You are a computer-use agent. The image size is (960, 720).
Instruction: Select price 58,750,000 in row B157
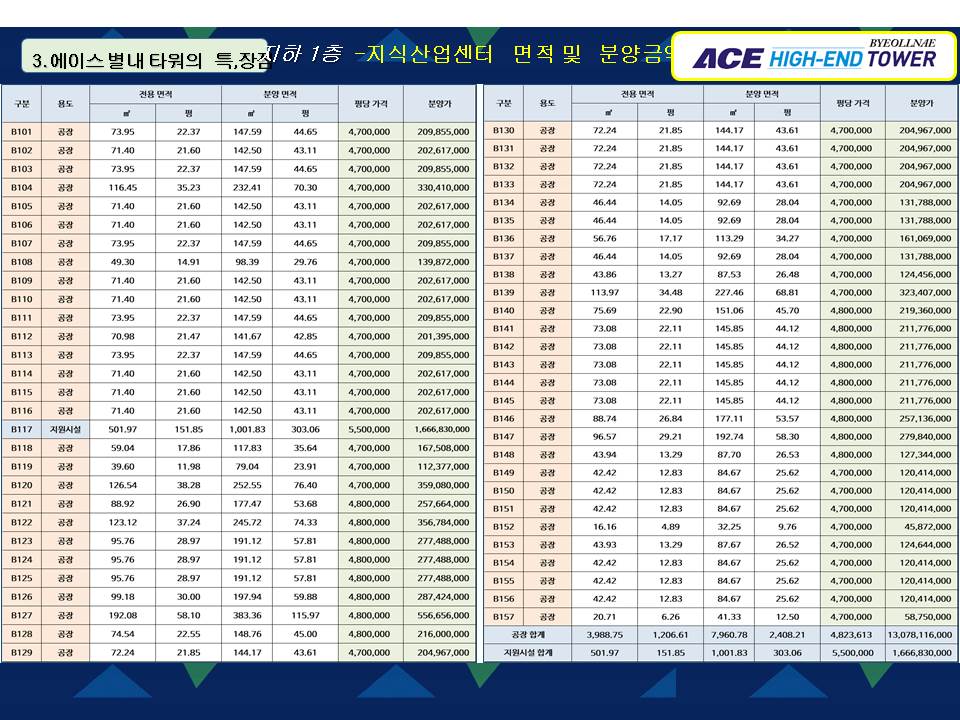[x=928, y=617]
